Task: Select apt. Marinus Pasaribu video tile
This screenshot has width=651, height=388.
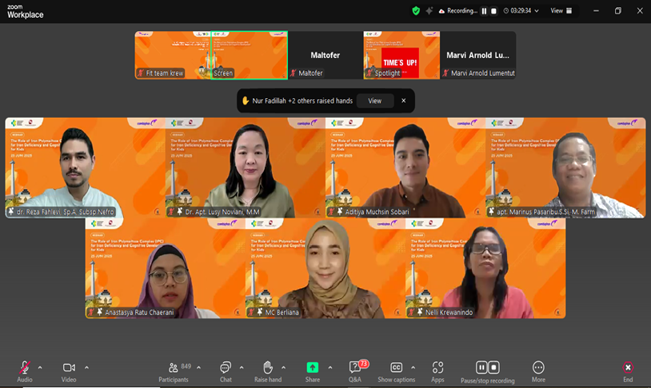Action: click(x=566, y=168)
